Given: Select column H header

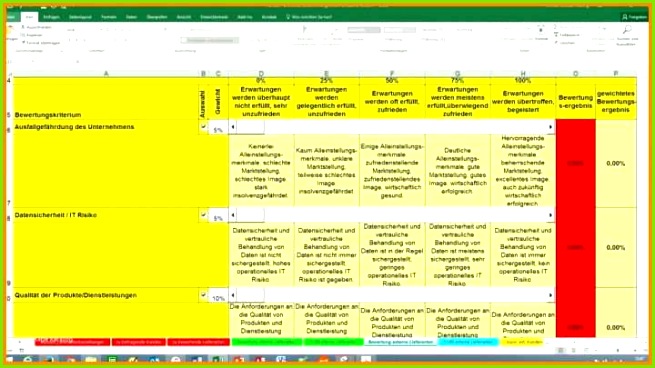Looking at the screenshot, I should coord(523,74).
